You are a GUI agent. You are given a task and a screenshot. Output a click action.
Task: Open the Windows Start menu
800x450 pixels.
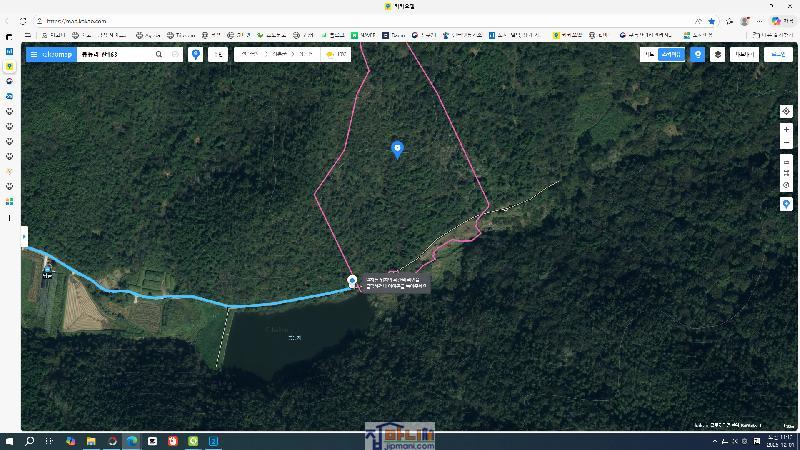pos(10,441)
